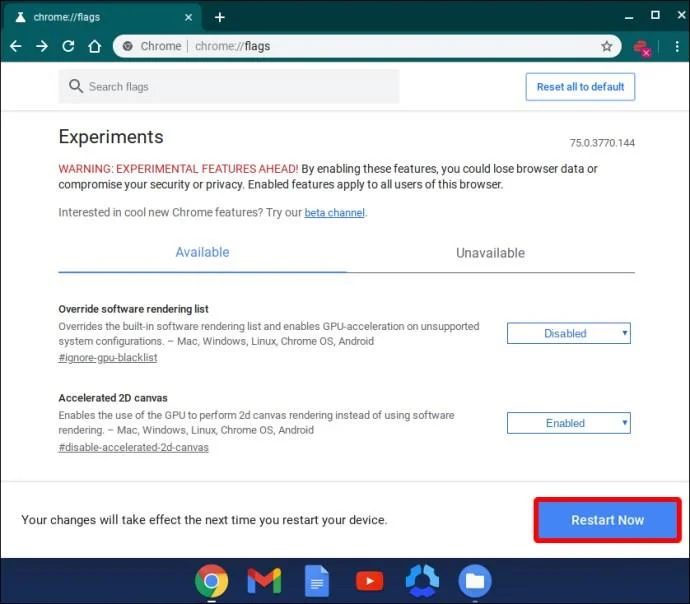This screenshot has width=690, height=604.
Task: Click the Restart Now button
Action: 608,520
